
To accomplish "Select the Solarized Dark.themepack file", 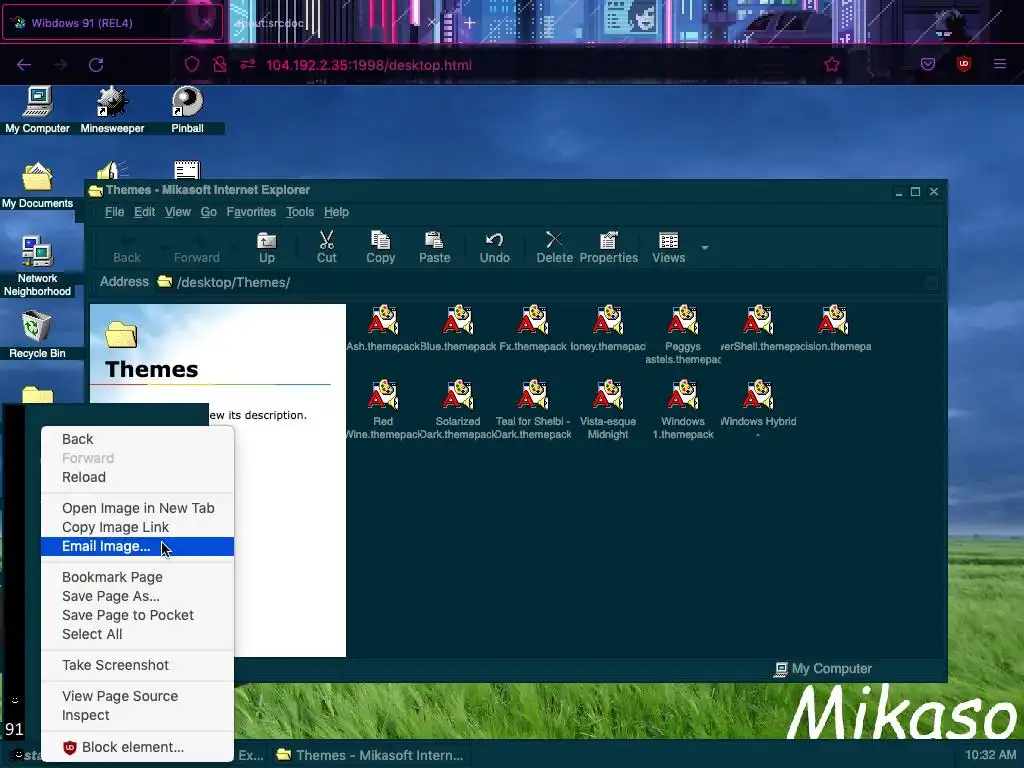I will 458,410.
